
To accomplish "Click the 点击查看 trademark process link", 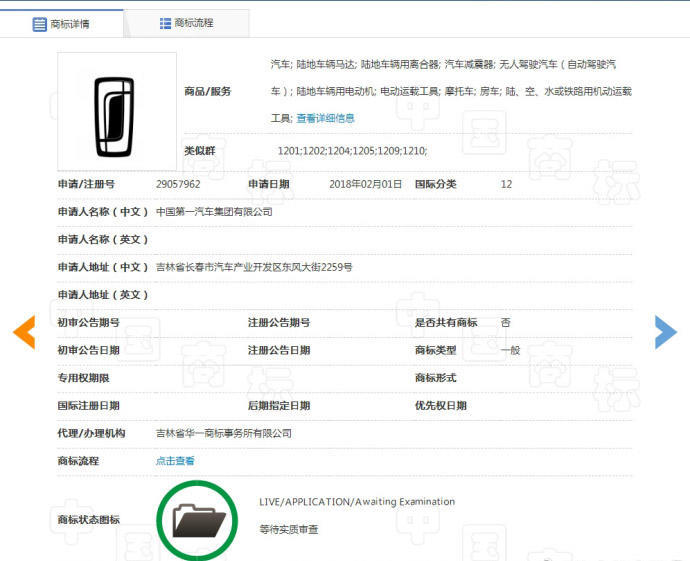I will tap(175, 461).
